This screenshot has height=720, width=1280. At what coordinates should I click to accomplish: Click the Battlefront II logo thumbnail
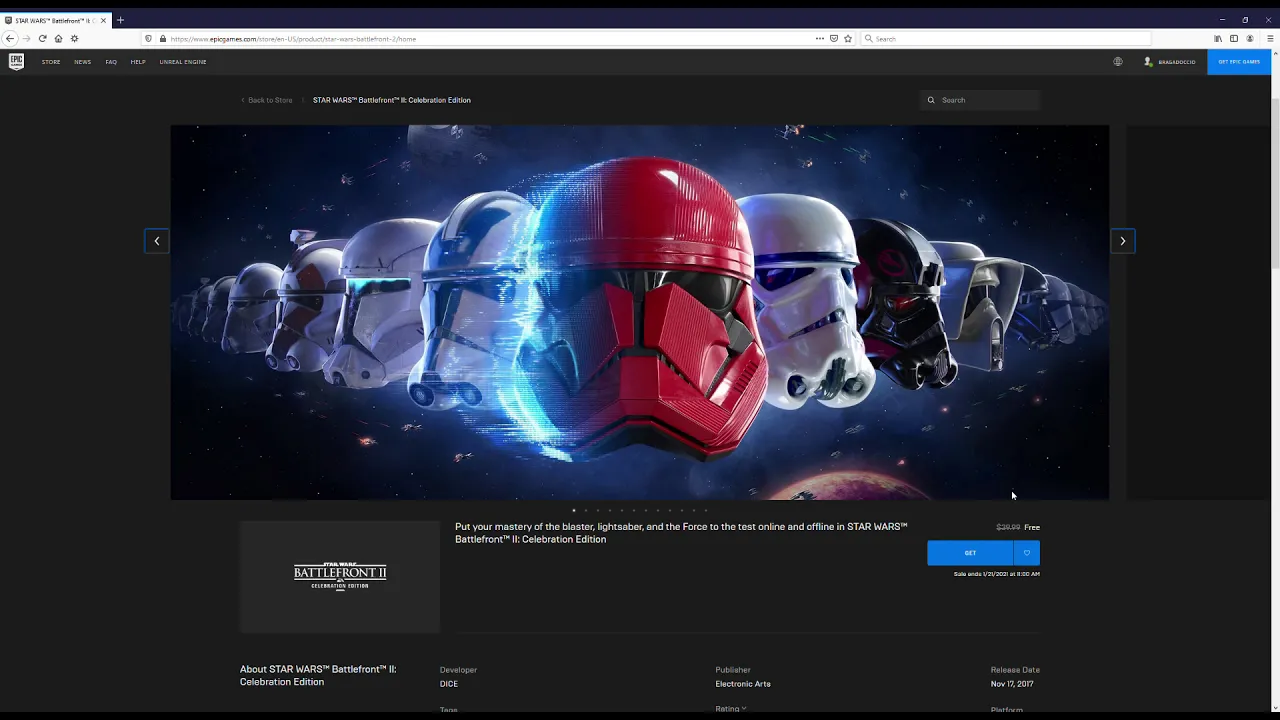340,576
